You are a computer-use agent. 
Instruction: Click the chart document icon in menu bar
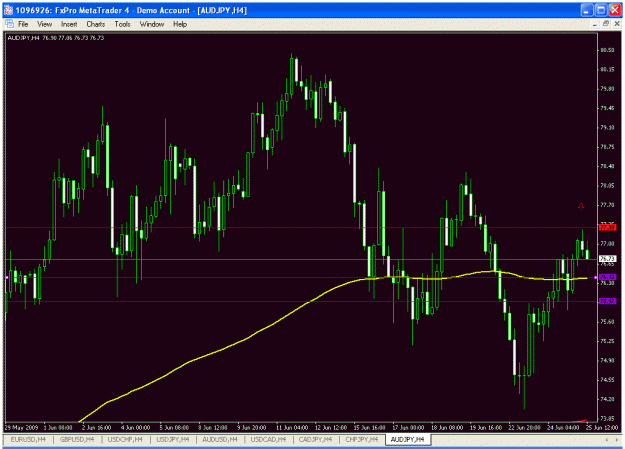(x=9, y=24)
